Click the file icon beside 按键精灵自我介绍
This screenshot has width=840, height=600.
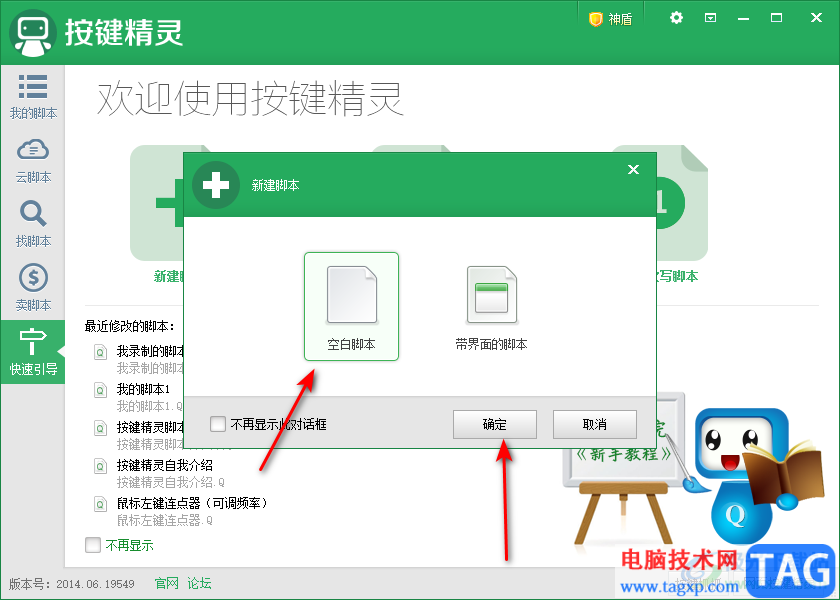100,466
